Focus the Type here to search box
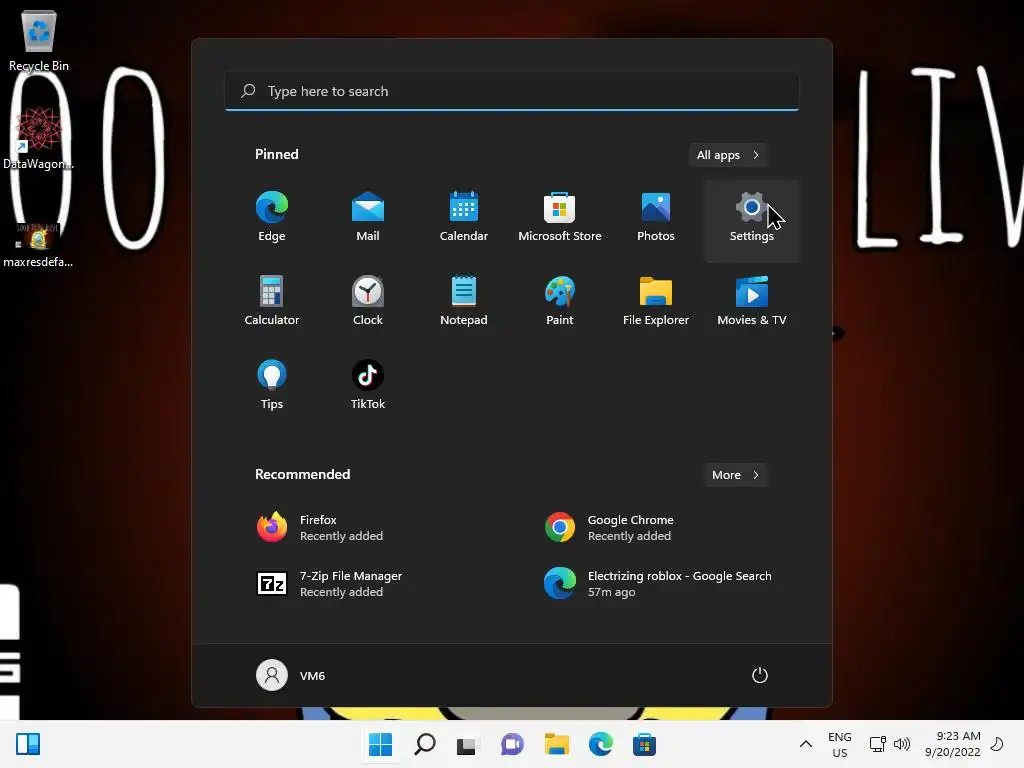 pos(512,91)
